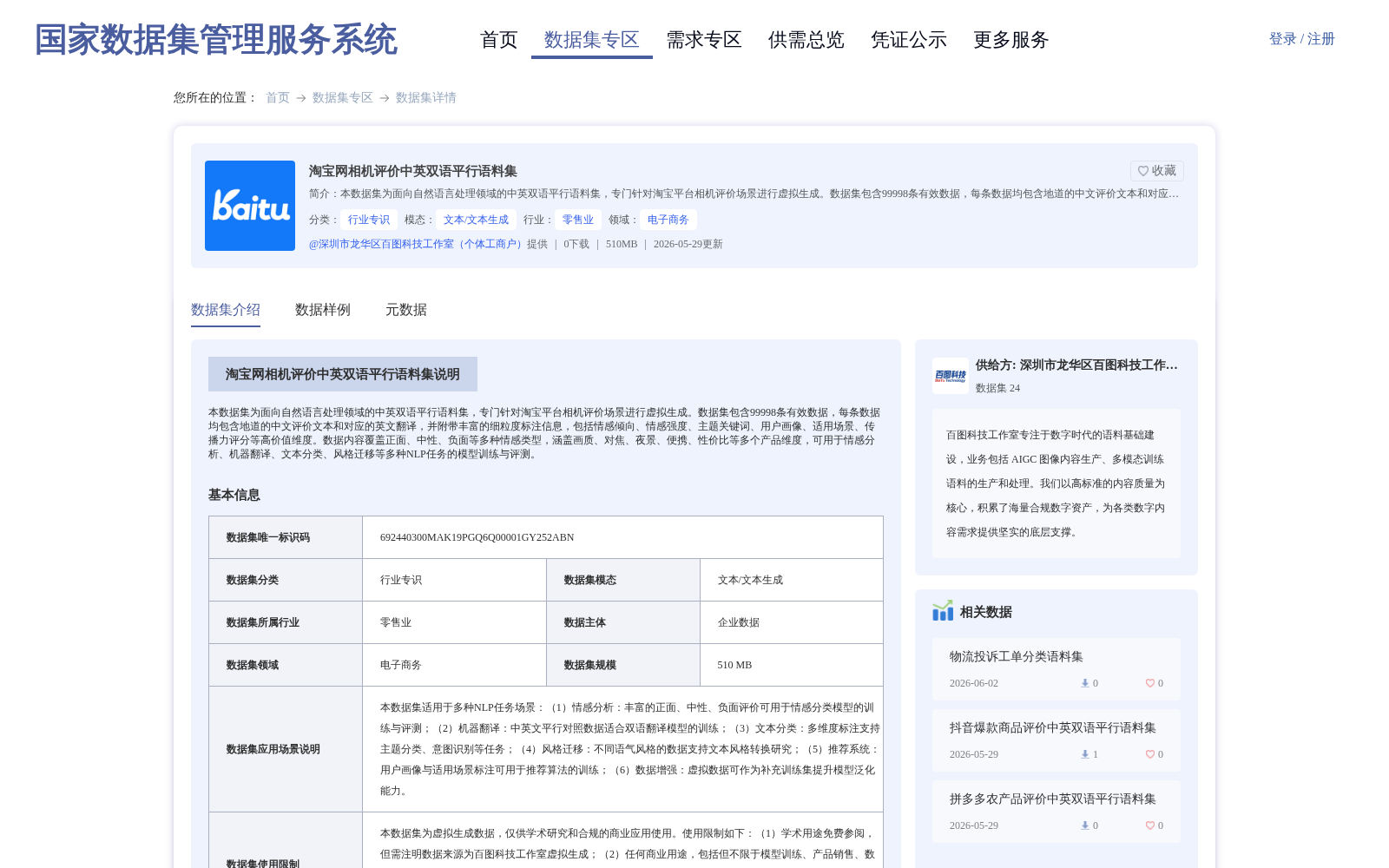Image resolution: width=1389 pixels, height=868 pixels.
Task: Click the 文本/文本生成 modality tag
Action: [477, 220]
